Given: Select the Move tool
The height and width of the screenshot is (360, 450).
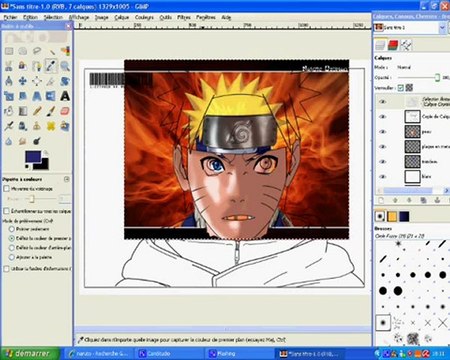Looking at the screenshot, I should [23, 81].
